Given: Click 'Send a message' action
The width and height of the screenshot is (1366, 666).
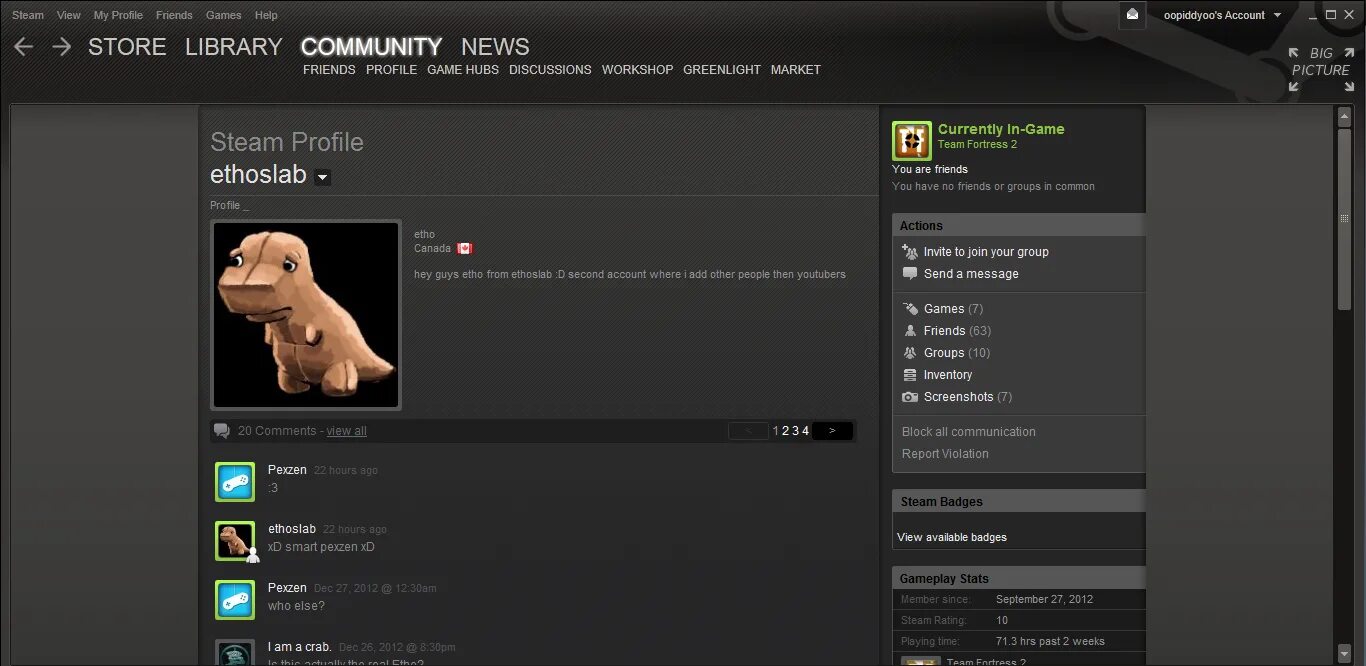Looking at the screenshot, I should (971, 274).
